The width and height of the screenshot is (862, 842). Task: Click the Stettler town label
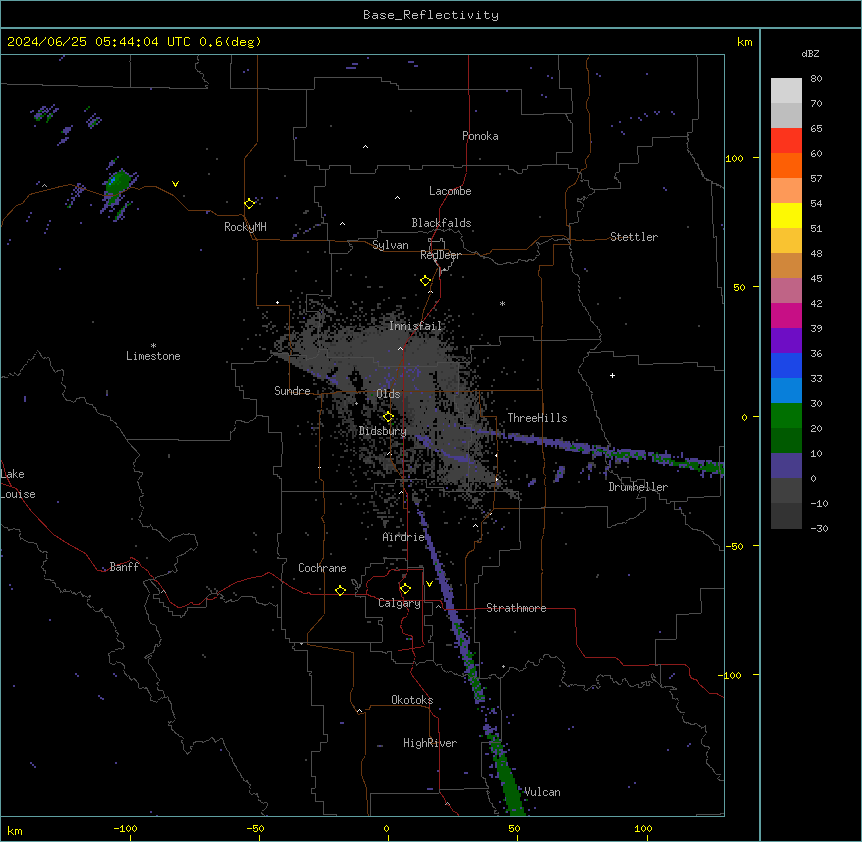coord(634,237)
